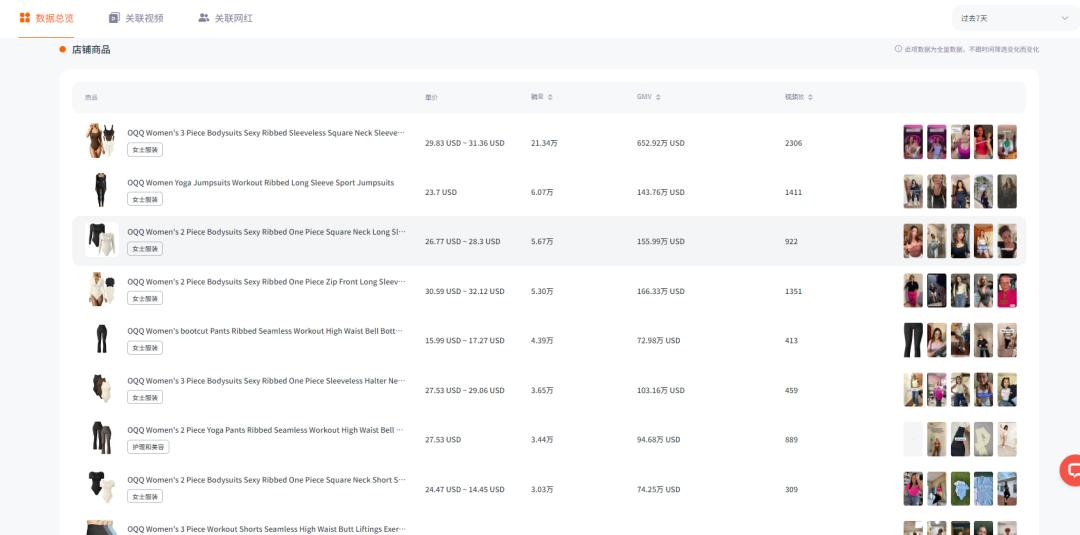Sort by GMV using its sort arrows
The image size is (1080, 535).
pyautogui.click(x=658, y=97)
